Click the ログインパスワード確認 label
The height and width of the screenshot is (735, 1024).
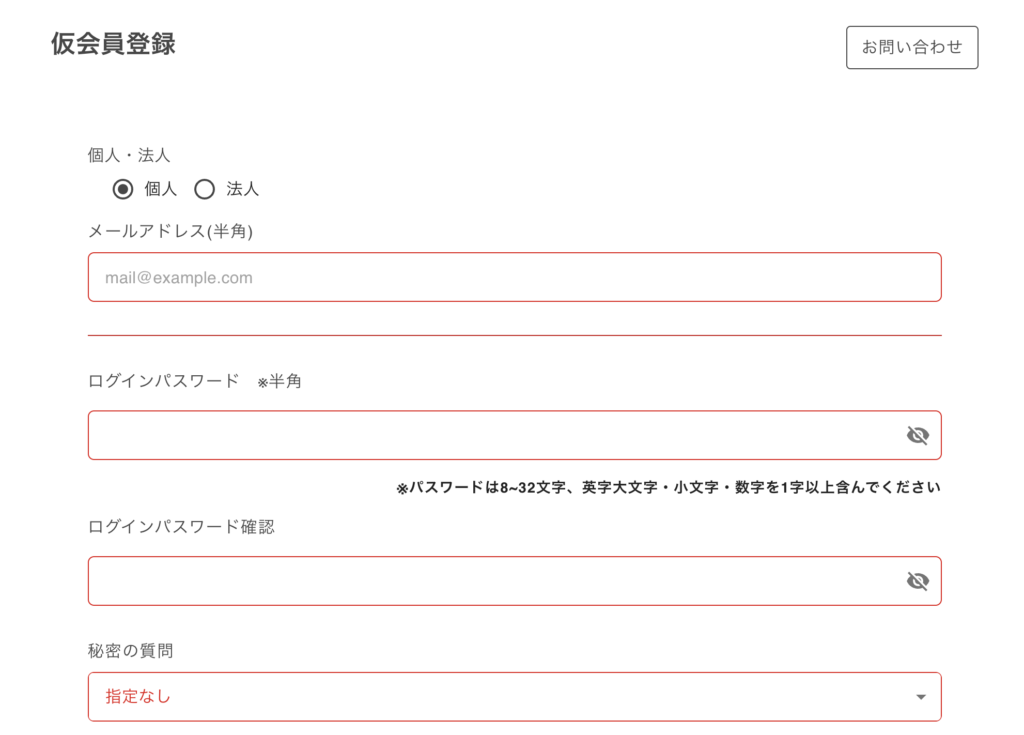coord(181,527)
